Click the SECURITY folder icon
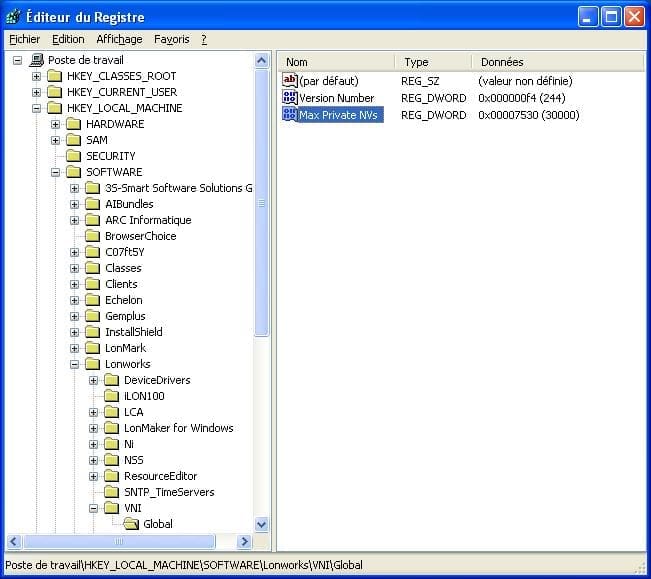The image size is (651, 579). click(73, 156)
